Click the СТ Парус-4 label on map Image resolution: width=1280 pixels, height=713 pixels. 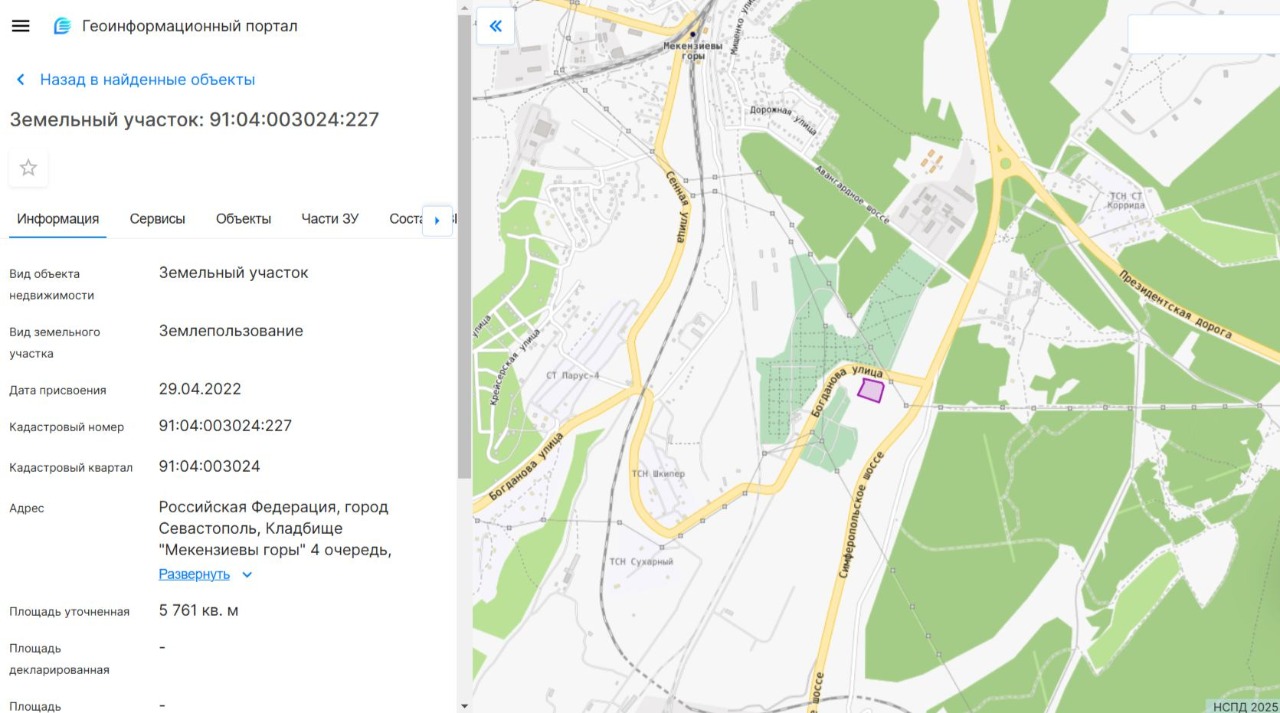[x=572, y=376]
